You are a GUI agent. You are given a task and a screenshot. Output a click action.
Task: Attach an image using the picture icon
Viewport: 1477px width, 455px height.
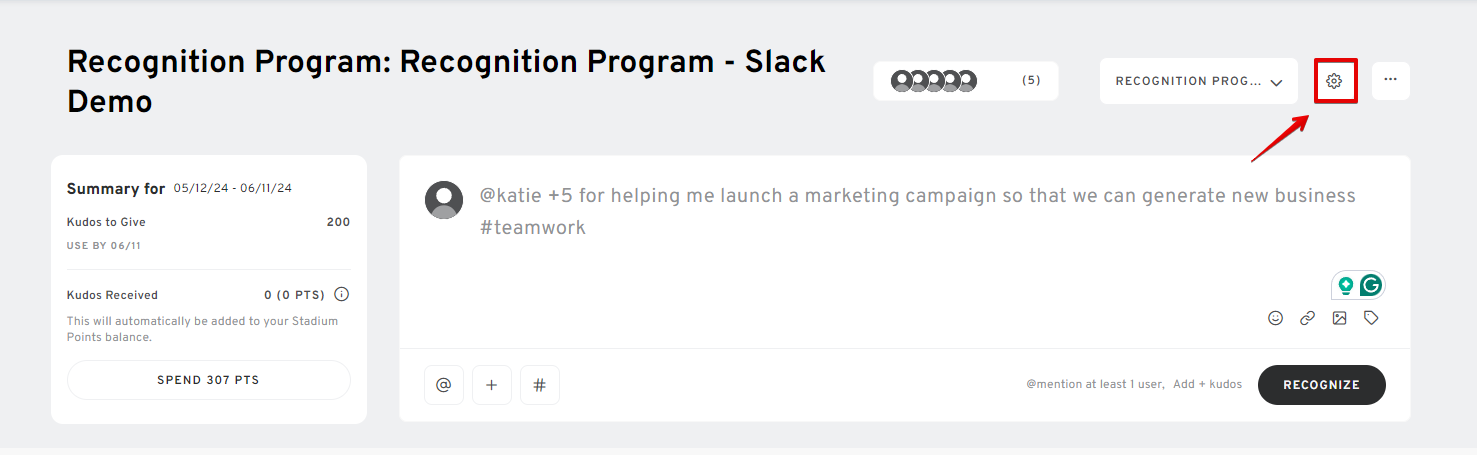pos(1339,318)
